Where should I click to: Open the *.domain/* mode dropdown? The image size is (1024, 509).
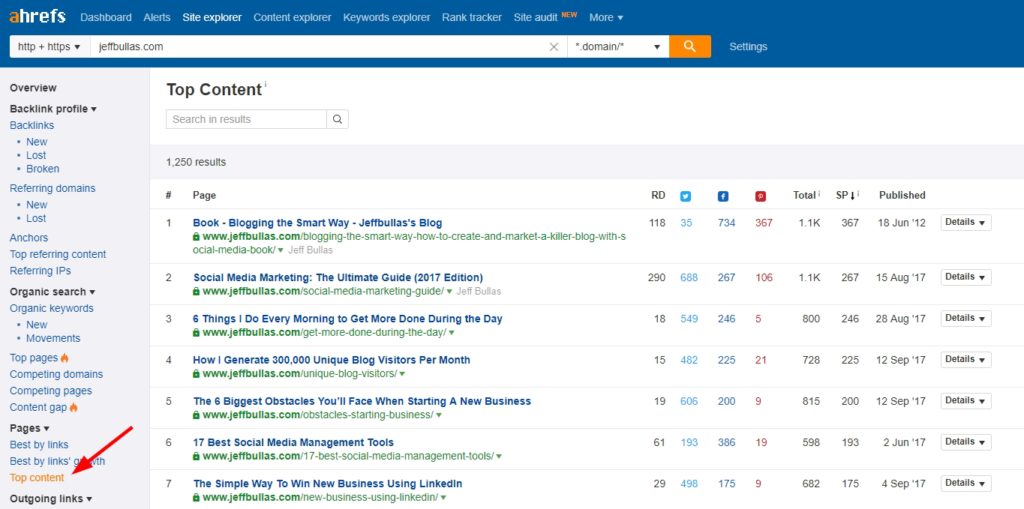(x=618, y=46)
